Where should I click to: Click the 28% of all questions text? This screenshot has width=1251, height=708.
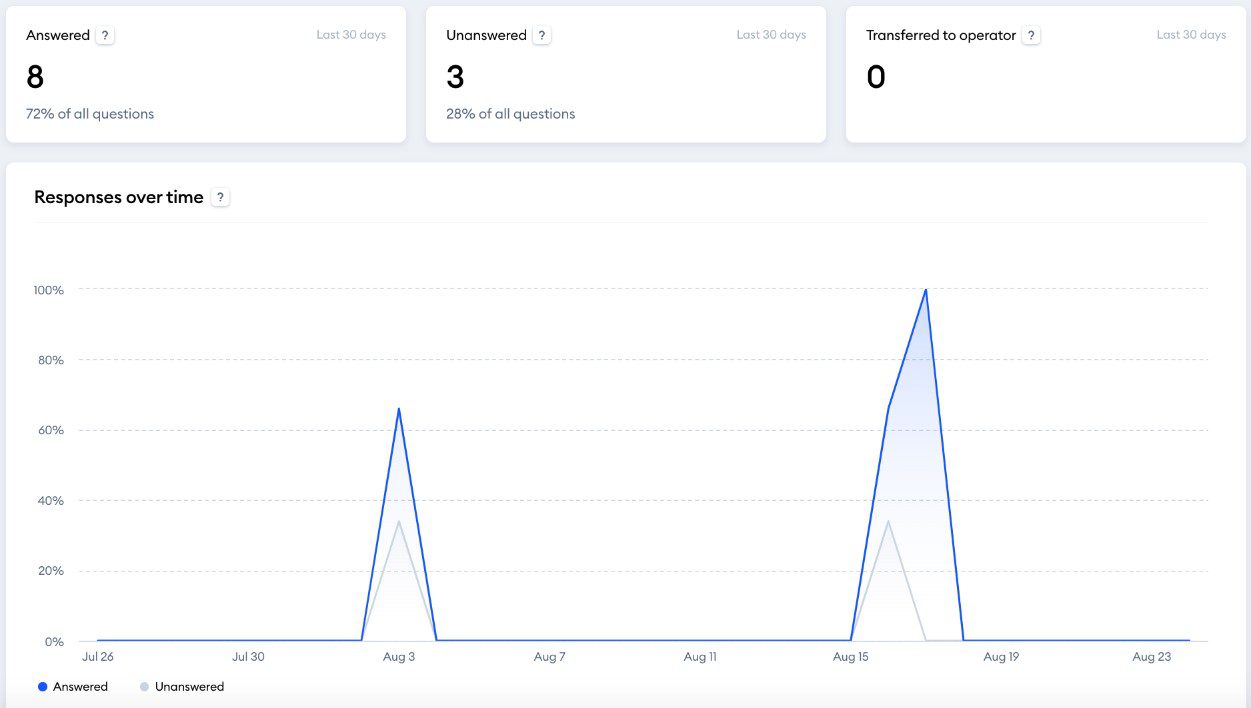point(510,113)
